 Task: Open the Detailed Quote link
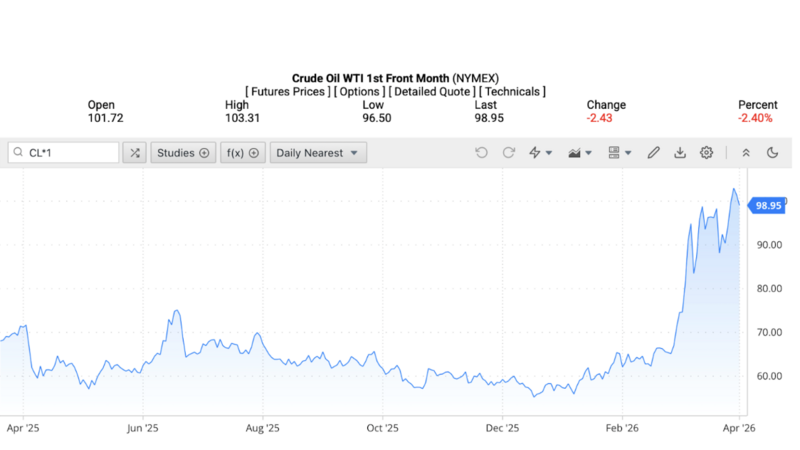(x=432, y=91)
